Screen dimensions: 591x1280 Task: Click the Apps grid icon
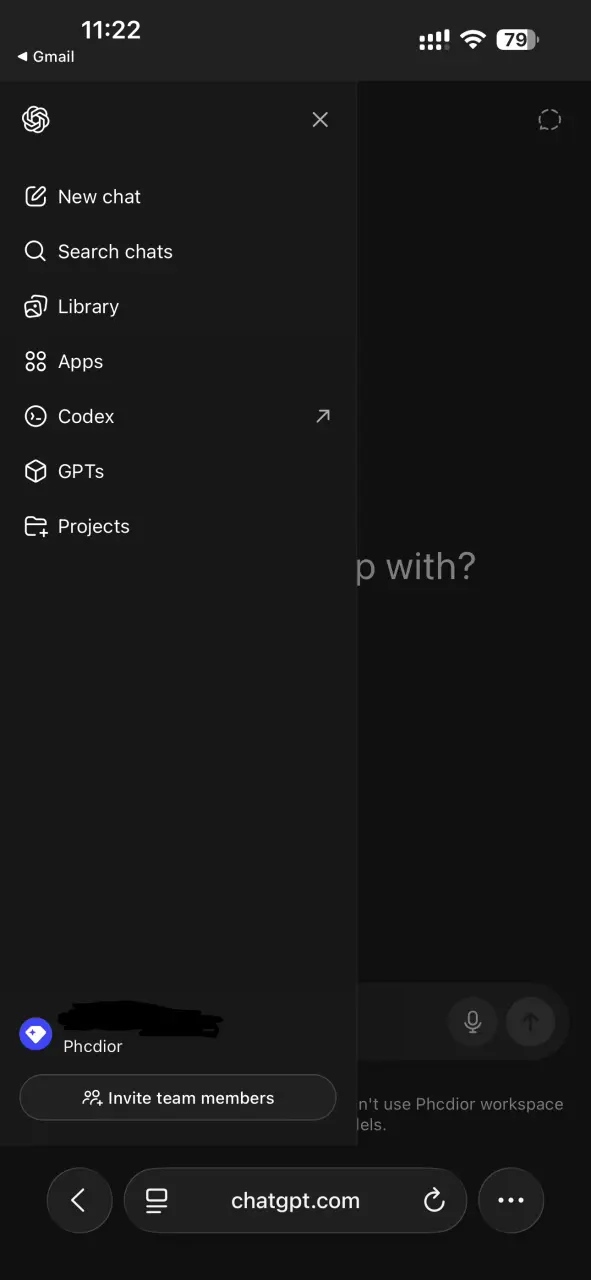(36, 362)
